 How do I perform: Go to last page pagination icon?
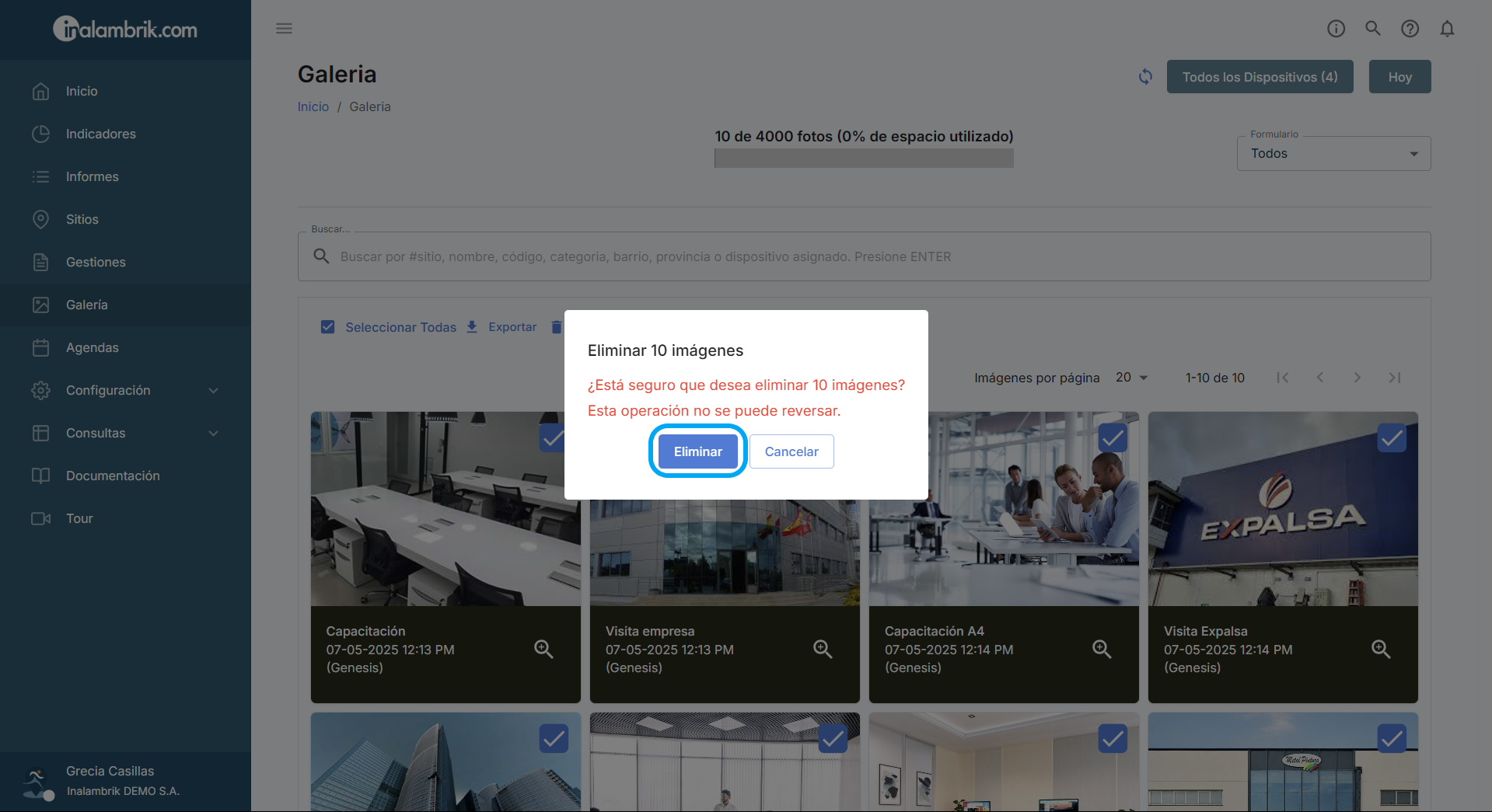point(1395,378)
